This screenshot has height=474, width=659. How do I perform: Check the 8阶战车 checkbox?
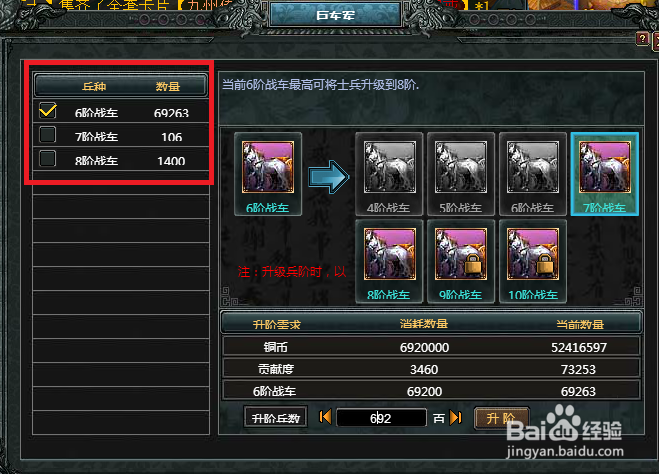click(47, 159)
